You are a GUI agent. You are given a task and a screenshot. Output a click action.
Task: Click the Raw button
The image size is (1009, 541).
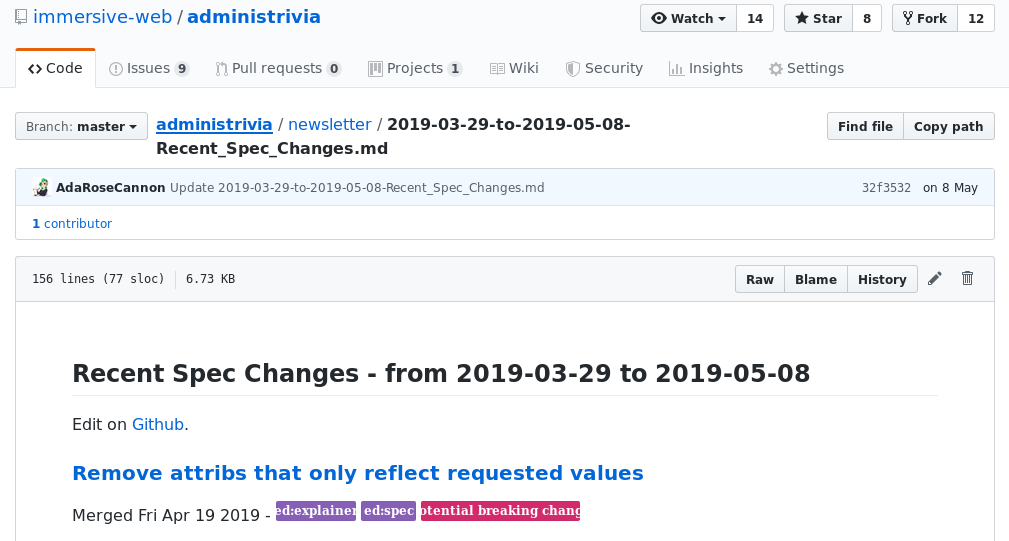pos(760,279)
